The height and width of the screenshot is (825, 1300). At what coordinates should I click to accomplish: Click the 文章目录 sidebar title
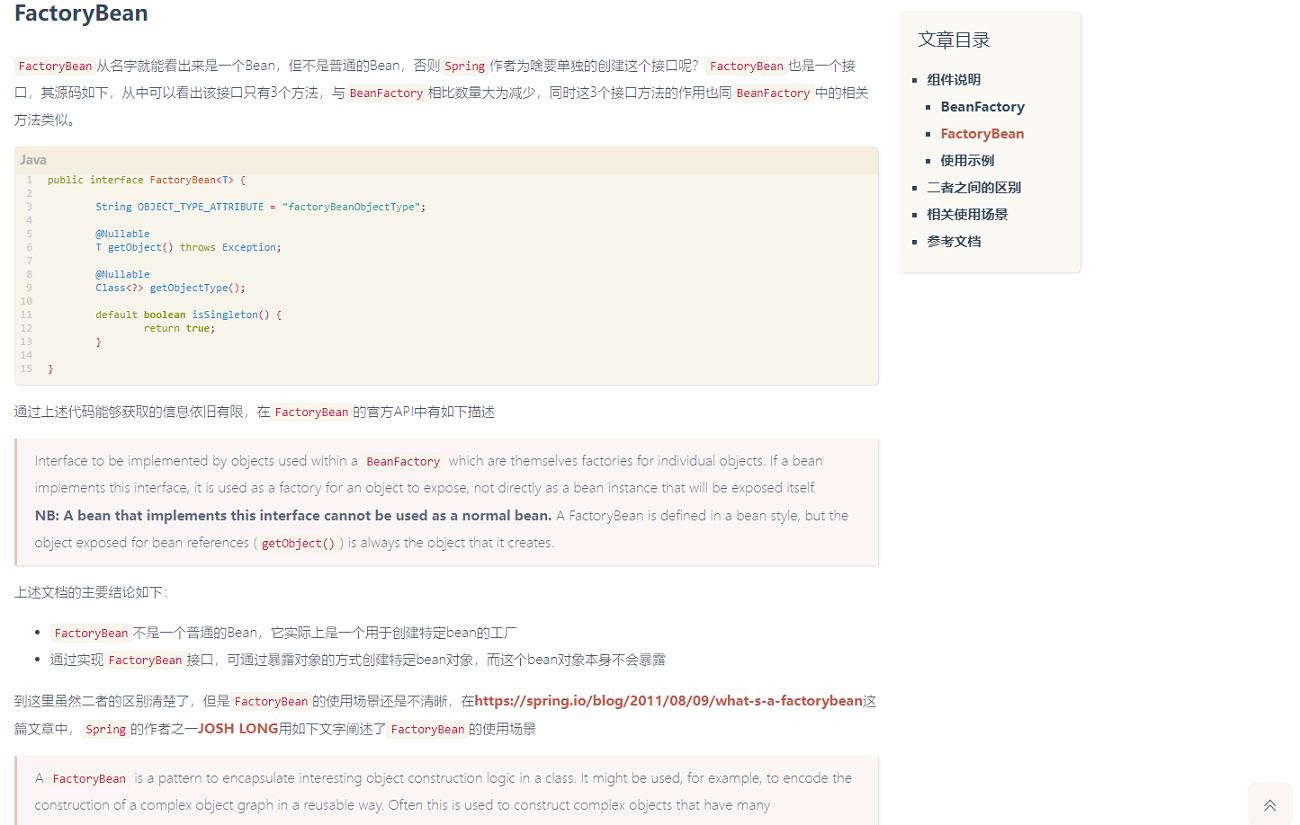point(954,40)
